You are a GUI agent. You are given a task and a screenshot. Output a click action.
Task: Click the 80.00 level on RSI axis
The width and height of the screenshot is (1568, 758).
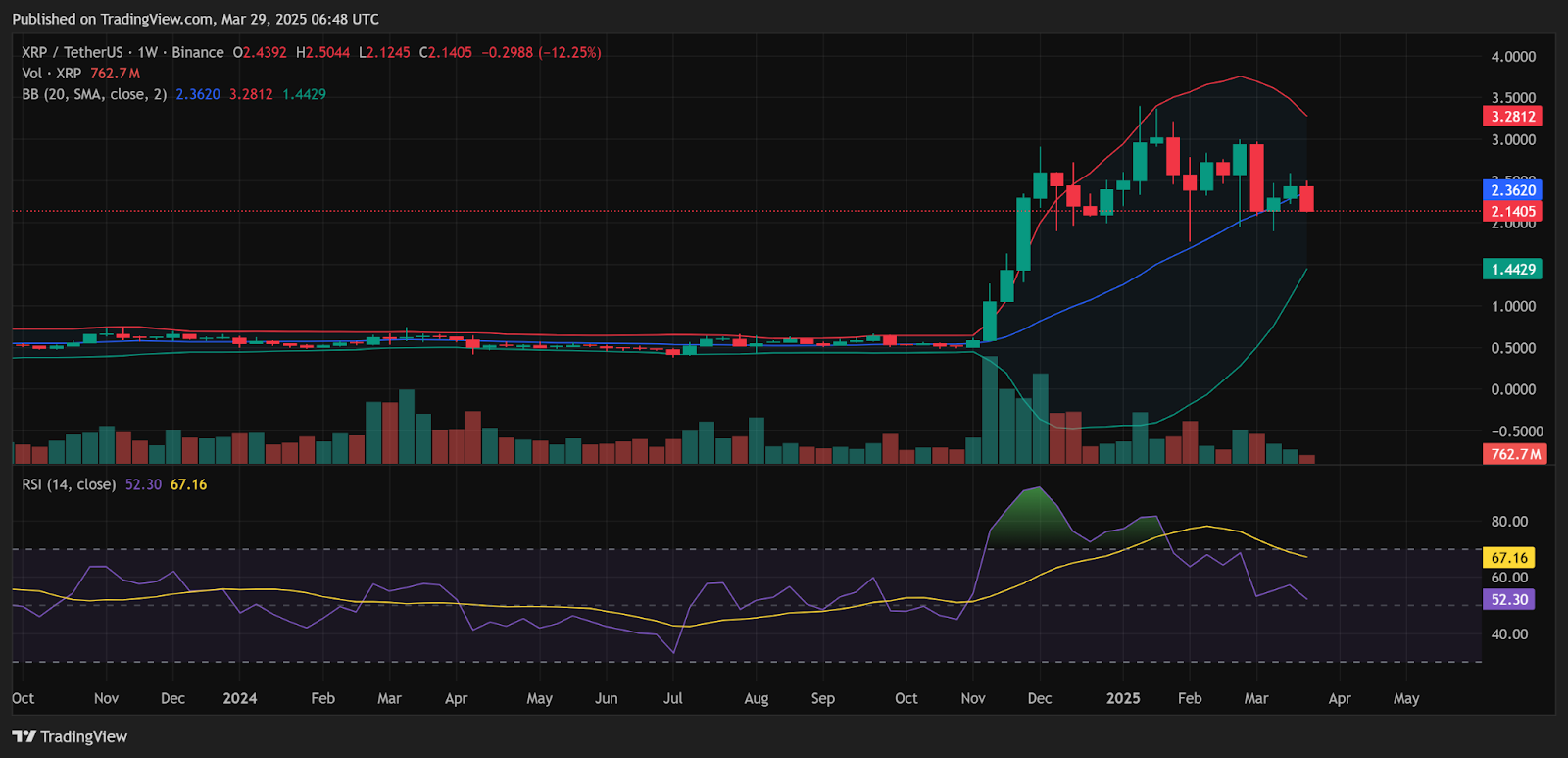click(x=1509, y=521)
